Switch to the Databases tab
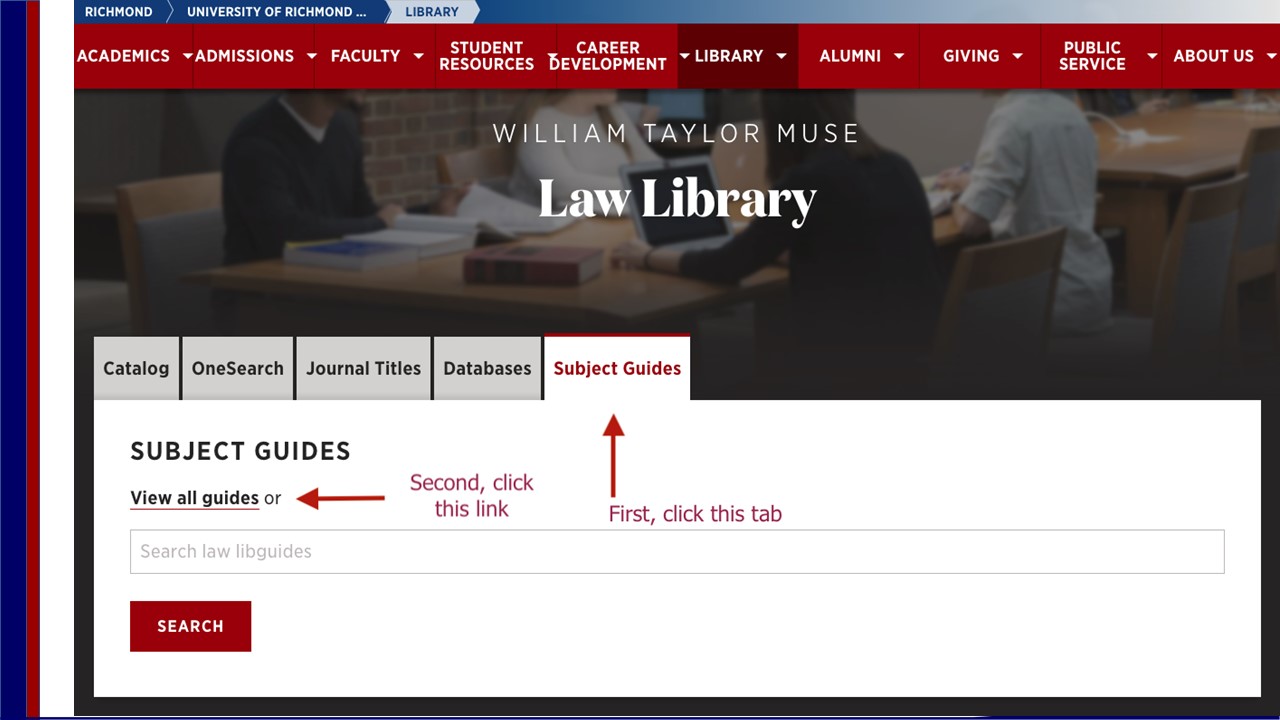The image size is (1280, 720). click(487, 368)
